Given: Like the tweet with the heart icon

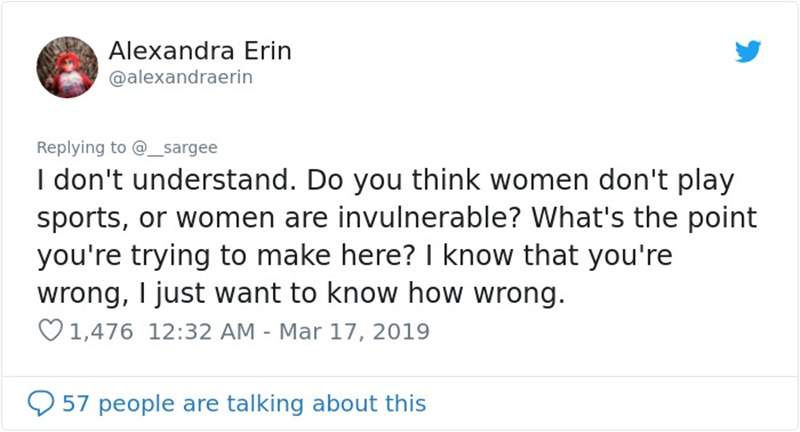Looking at the screenshot, I should click(x=51, y=331).
